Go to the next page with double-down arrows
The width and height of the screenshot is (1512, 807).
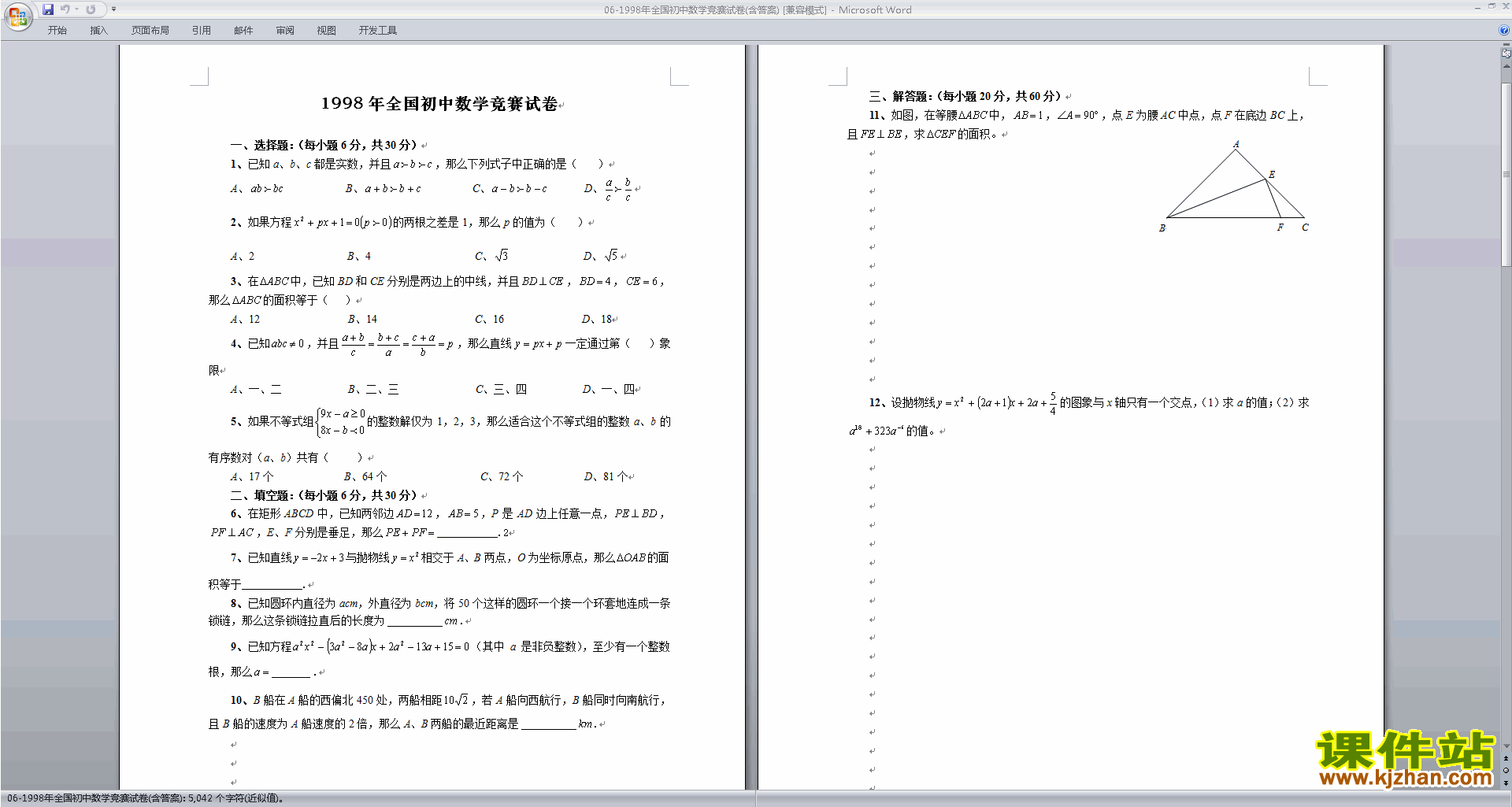tap(1506, 783)
